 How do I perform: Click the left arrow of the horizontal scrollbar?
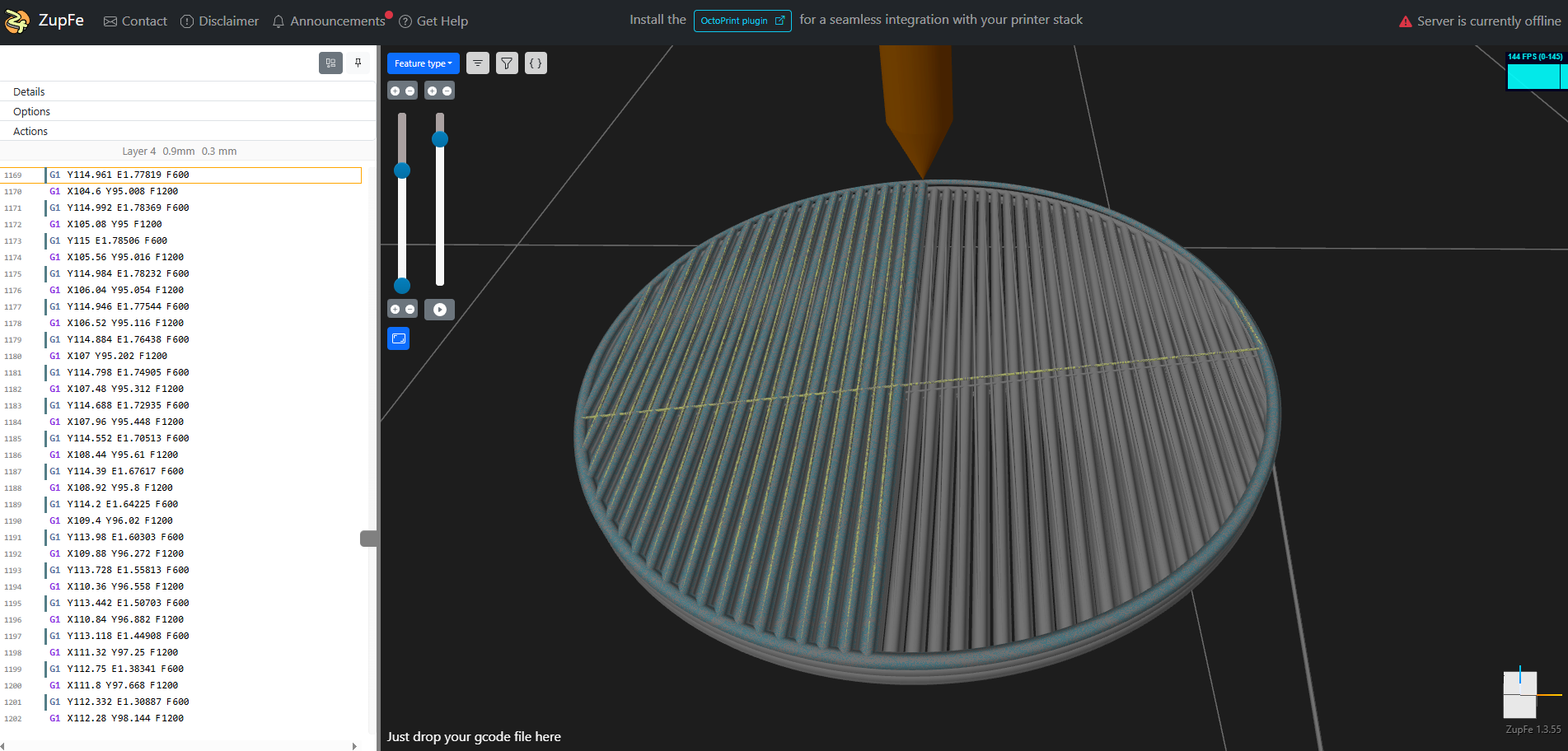pos(2,746)
